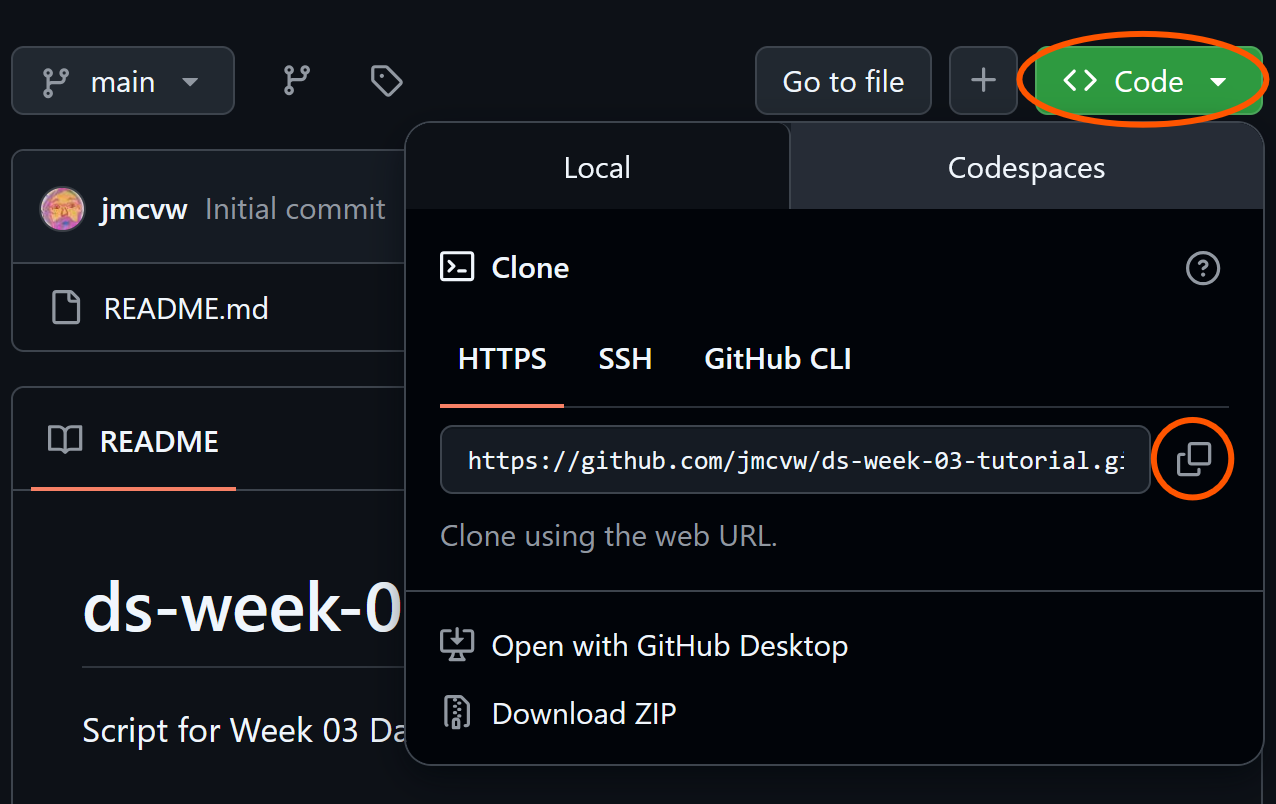Click the branches icon next to main

[297, 81]
